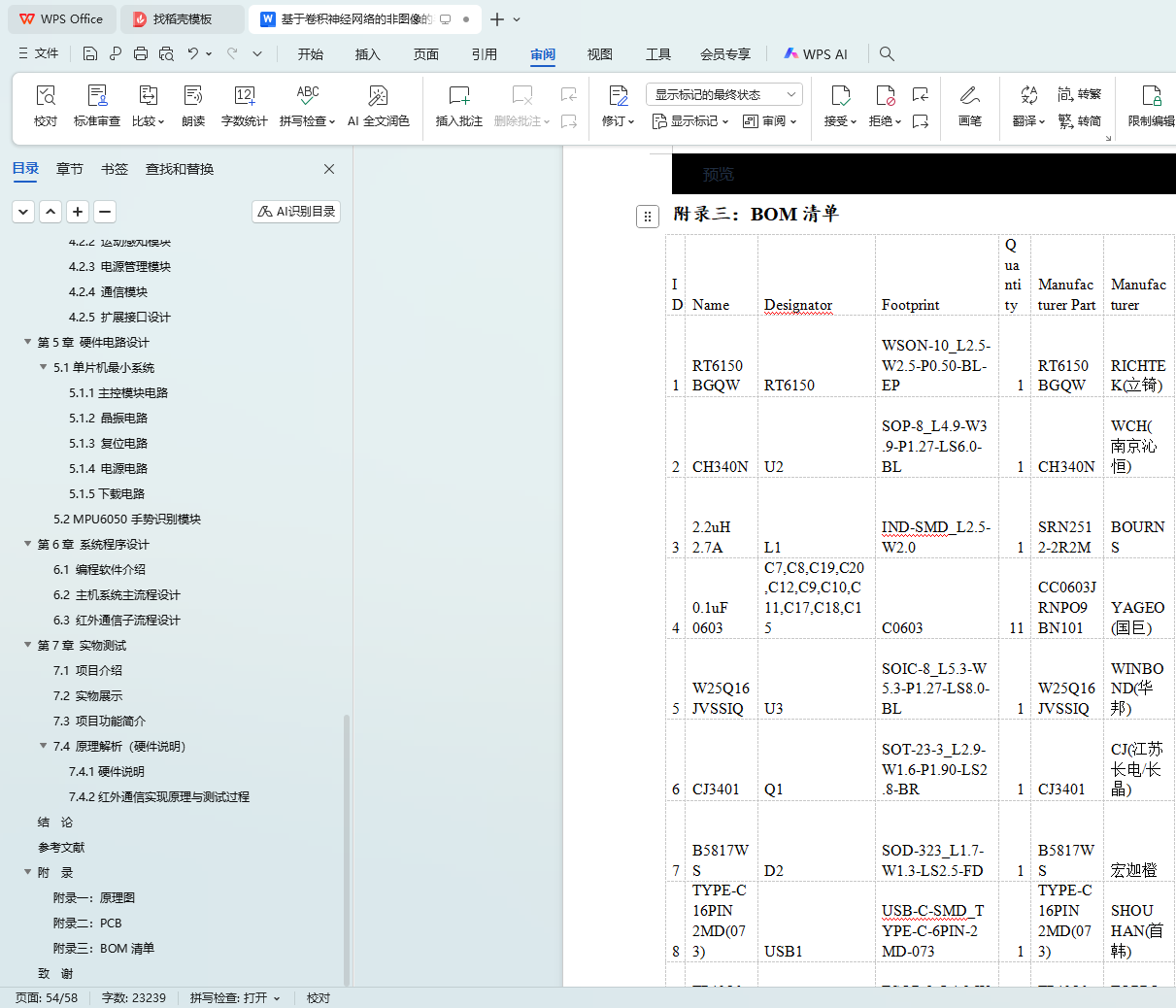This screenshot has width=1176, height=1008.
Task: Click the minus button in the outline toolbar
Action: coord(105,212)
